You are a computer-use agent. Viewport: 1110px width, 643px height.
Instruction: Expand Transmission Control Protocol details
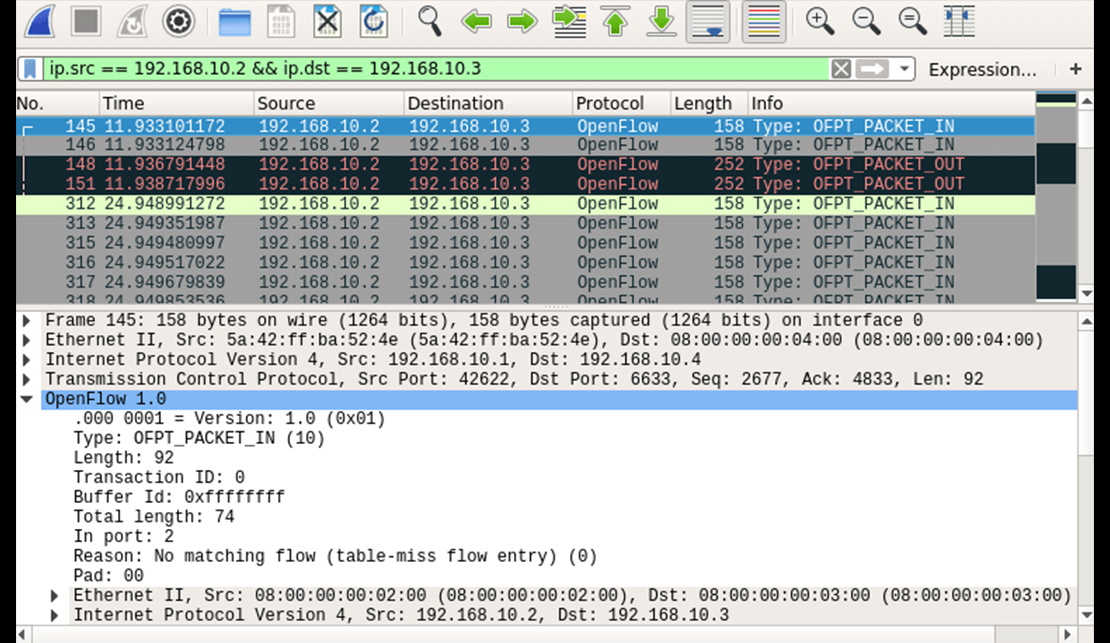tap(27, 380)
